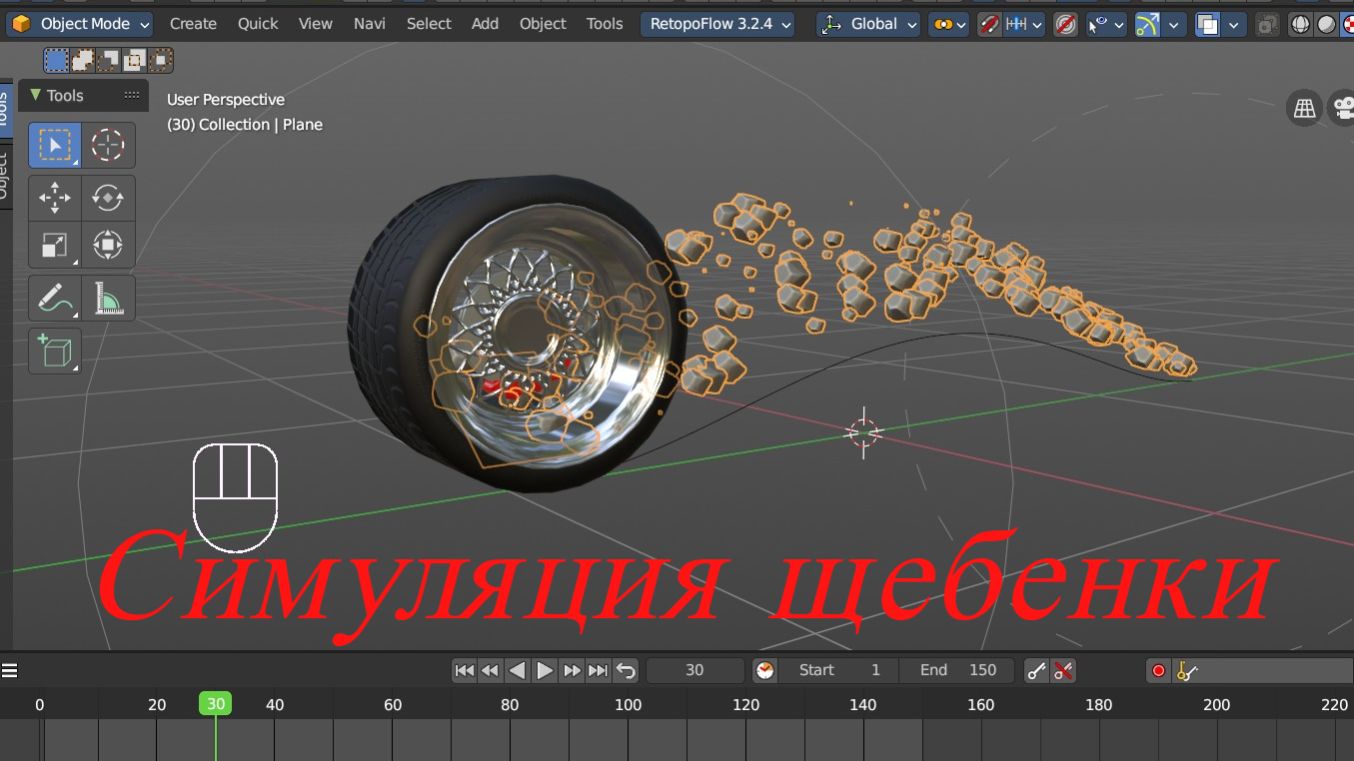Viewport: 1354px width, 761px height.
Task: Click the current frame field showing 30
Action: coord(695,670)
